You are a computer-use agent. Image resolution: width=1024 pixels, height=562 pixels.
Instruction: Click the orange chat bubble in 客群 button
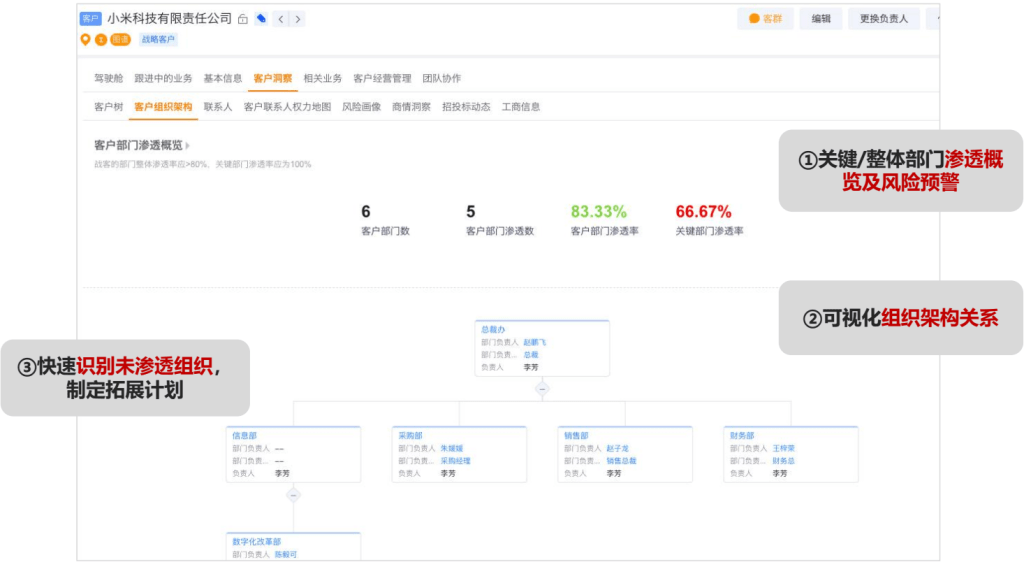point(754,19)
